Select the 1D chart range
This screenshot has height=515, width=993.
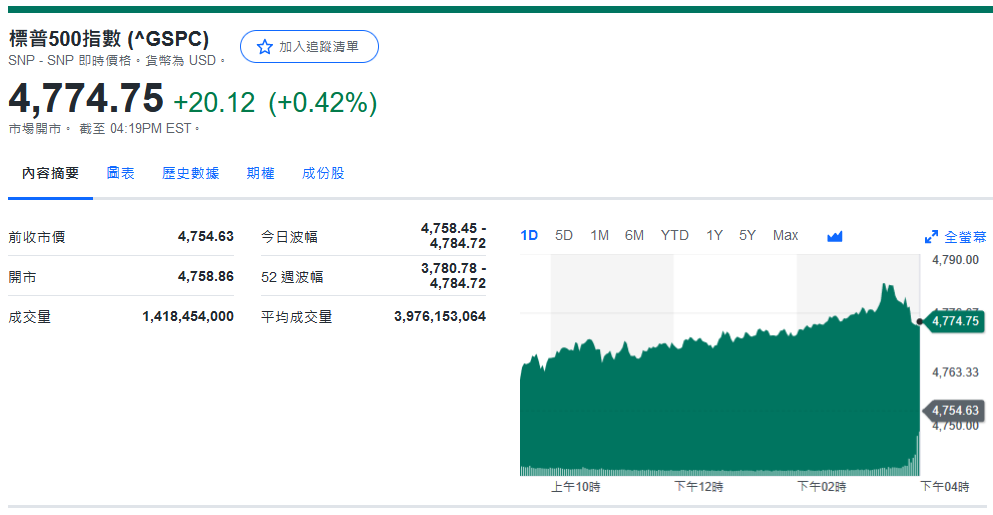point(529,235)
